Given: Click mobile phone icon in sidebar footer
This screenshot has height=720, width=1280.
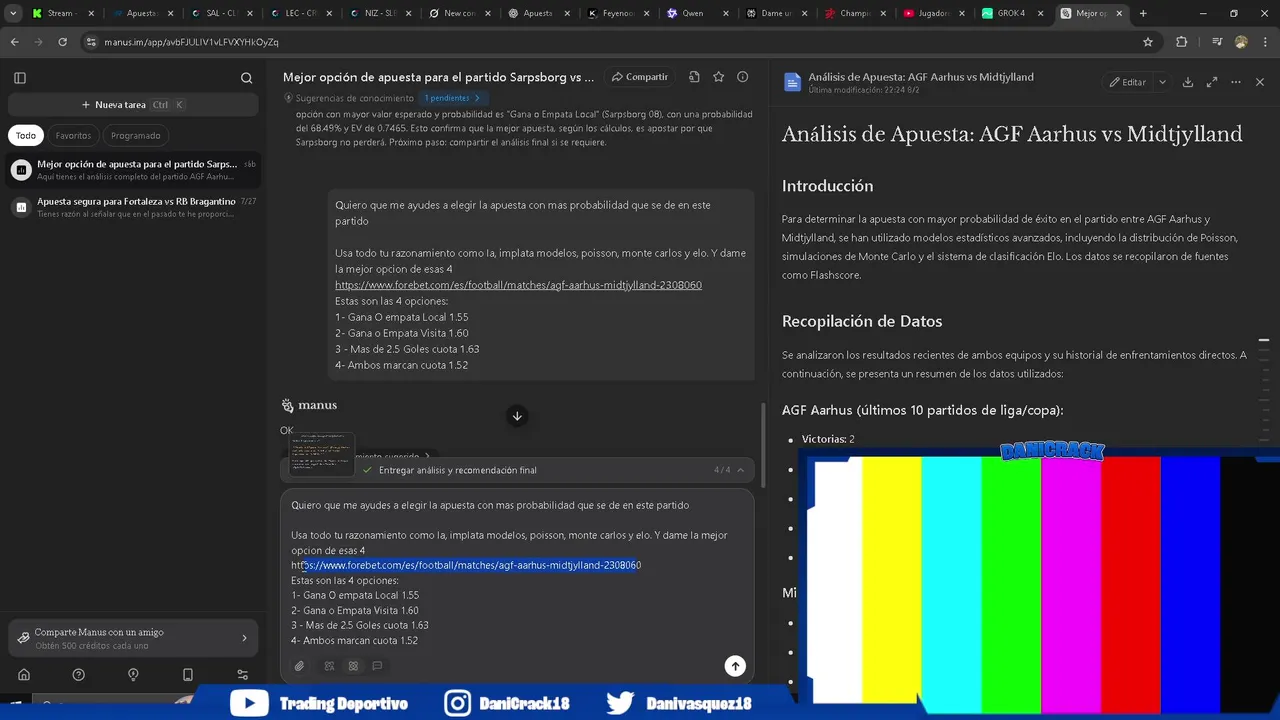Looking at the screenshot, I should click(187, 675).
